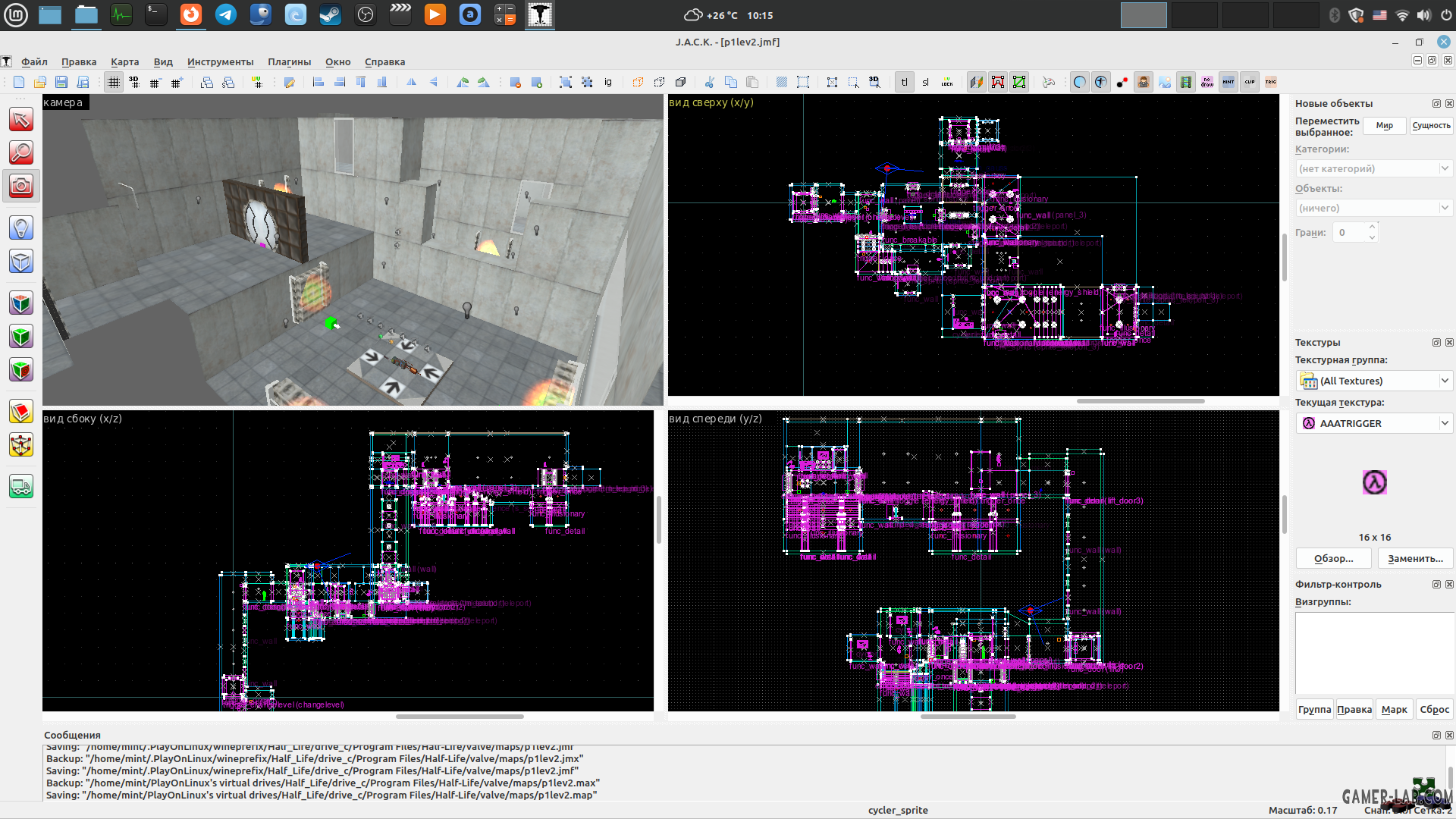Open the Плагины menu
The width and height of the screenshot is (1456, 819).
point(289,62)
